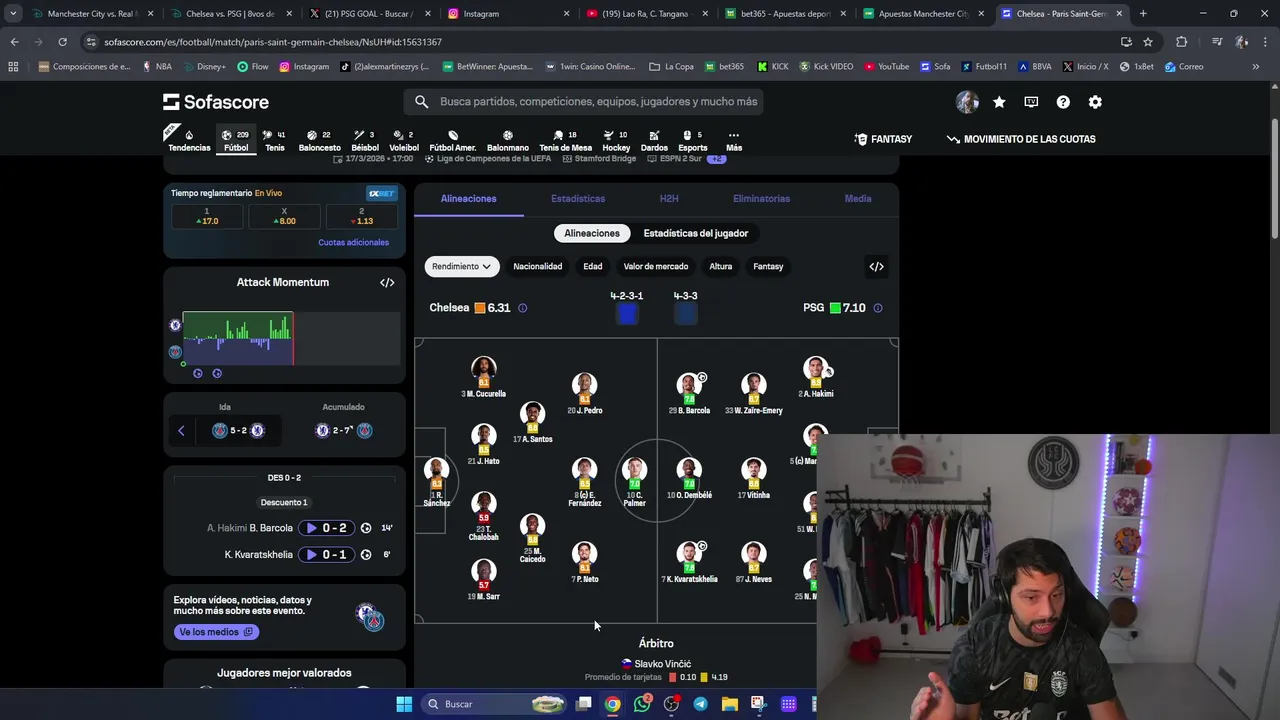This screenshot has width=1280, height=720.
Task: Select the home win odds 17.0
Action: [x=207, y=216]
